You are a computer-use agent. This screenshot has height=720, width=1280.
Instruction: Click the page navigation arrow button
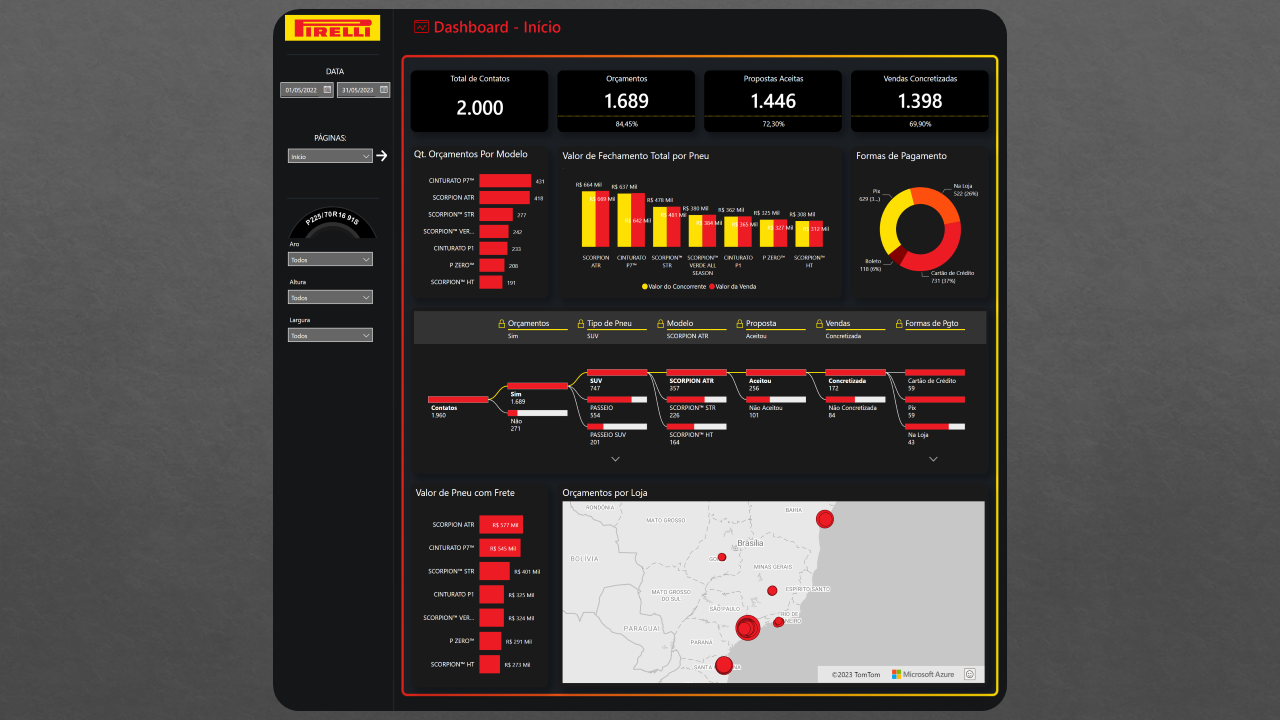(381, 156)
